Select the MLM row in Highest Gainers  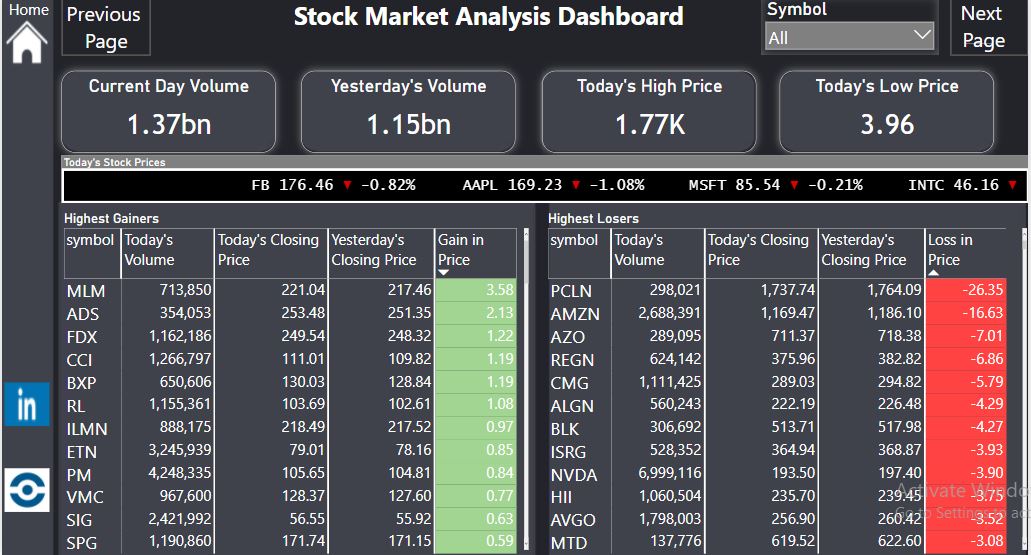tap(290, 290)
